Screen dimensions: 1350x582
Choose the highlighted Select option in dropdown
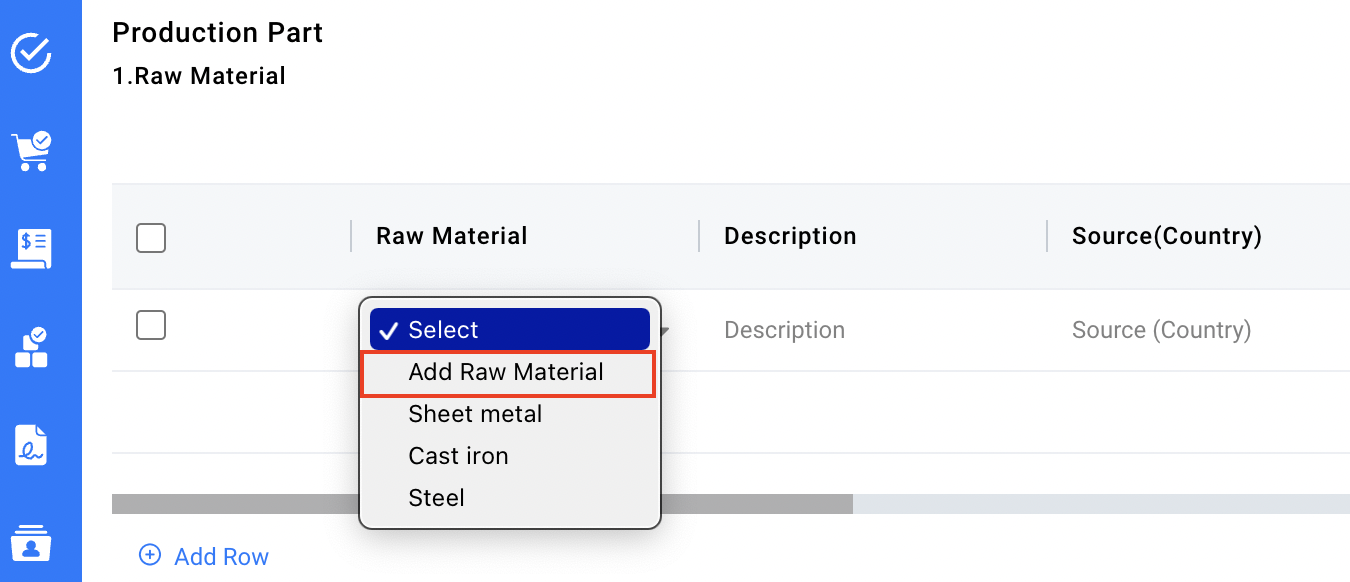coord(509,330)
